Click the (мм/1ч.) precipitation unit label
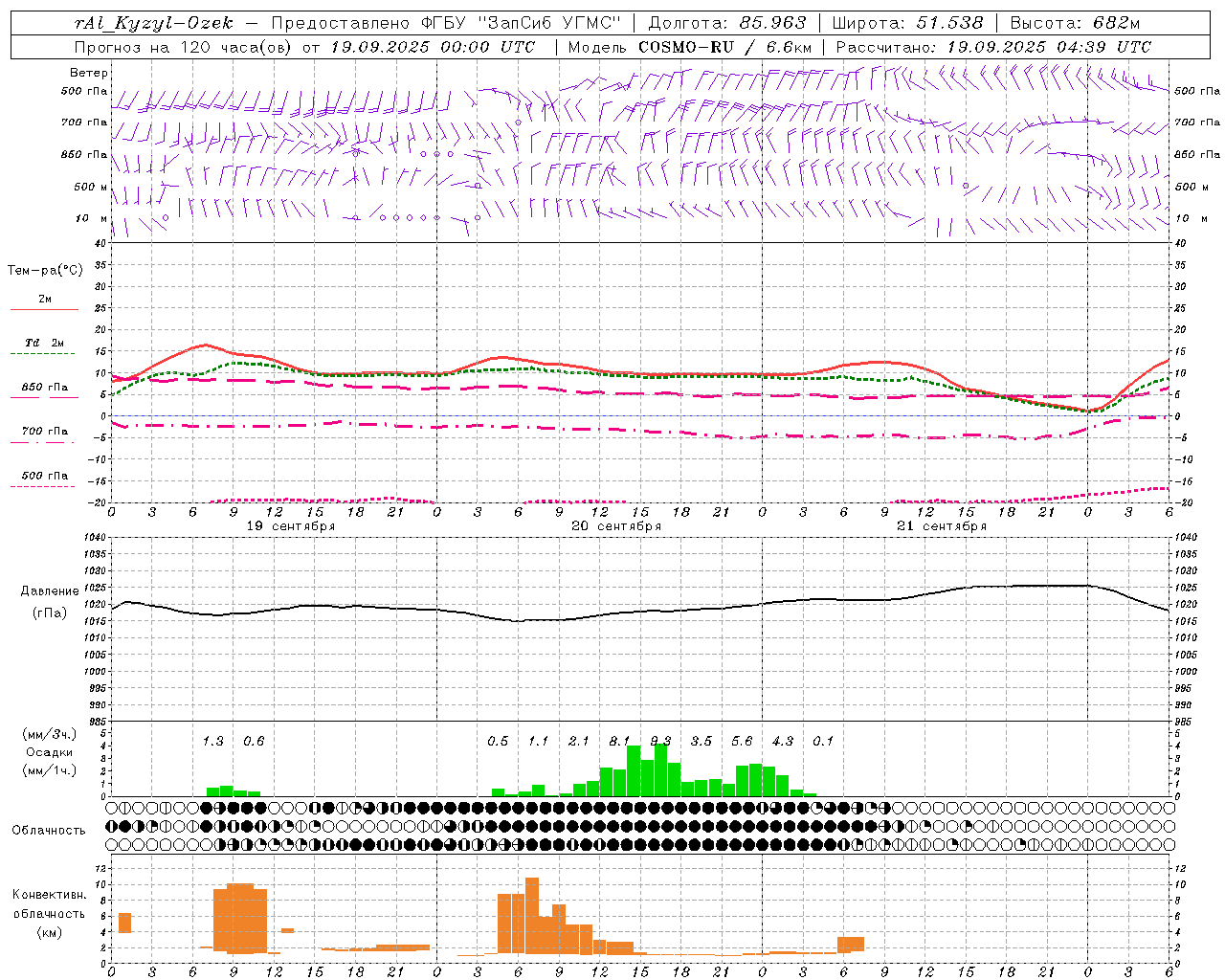This screenshot has width=1225, height=980. (50, 769)
